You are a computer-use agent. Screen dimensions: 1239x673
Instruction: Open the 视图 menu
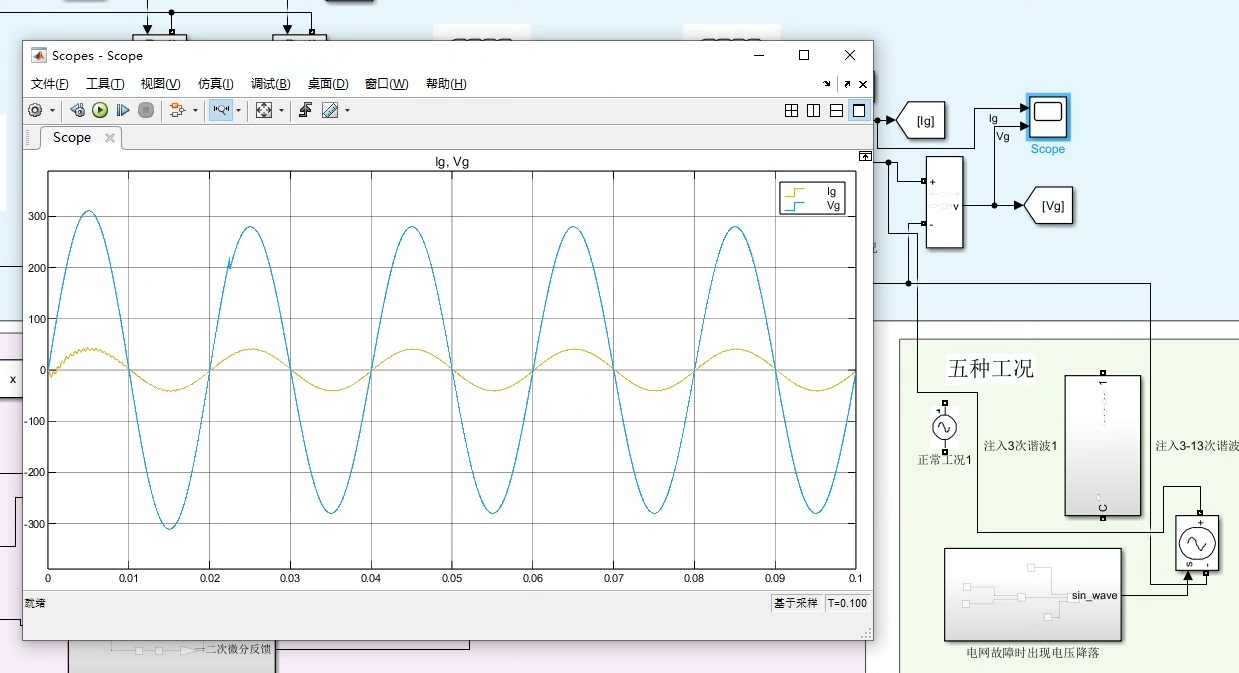point(159,84)
